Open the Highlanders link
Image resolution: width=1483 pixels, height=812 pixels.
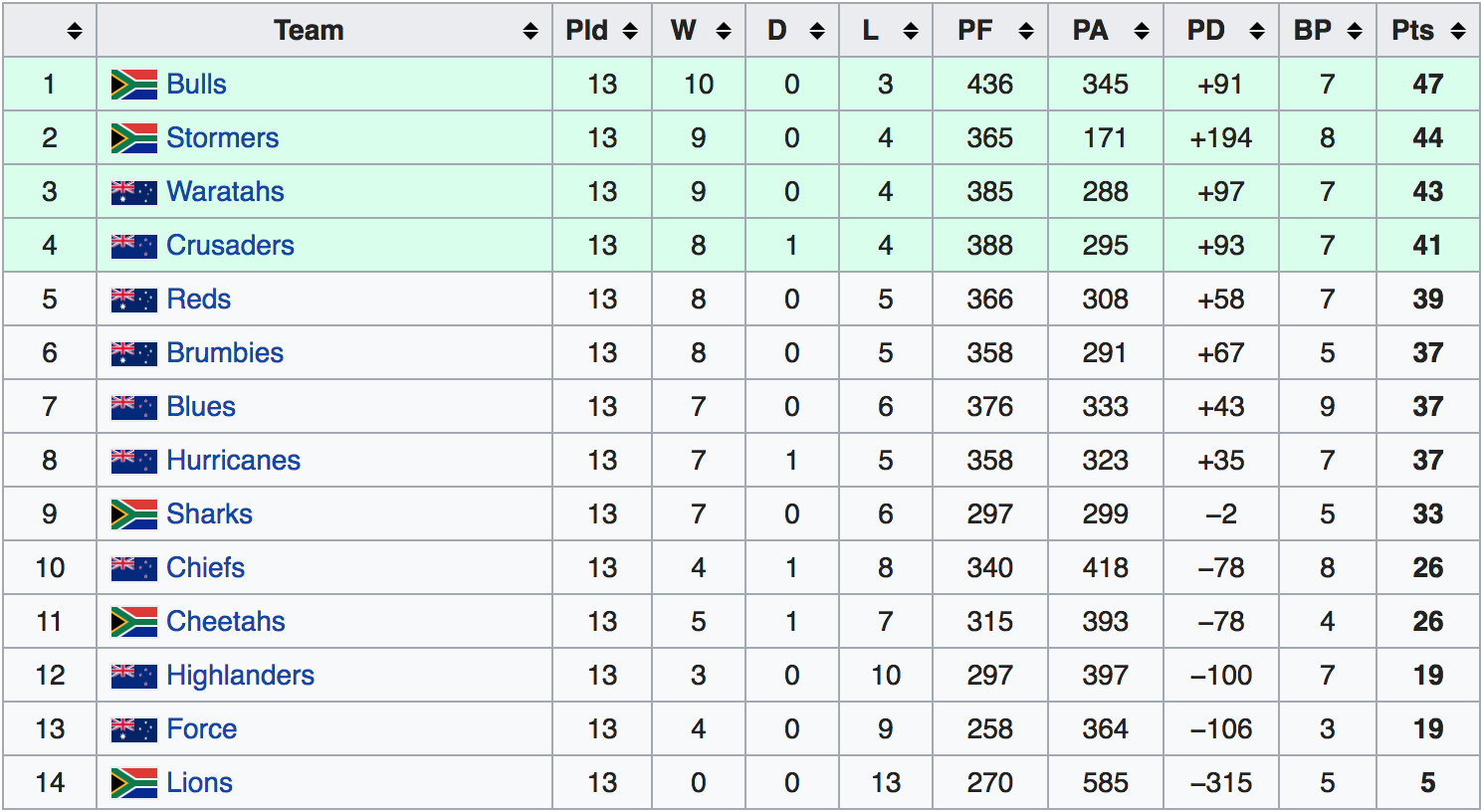pyautogui.click(x=240, y=676)
